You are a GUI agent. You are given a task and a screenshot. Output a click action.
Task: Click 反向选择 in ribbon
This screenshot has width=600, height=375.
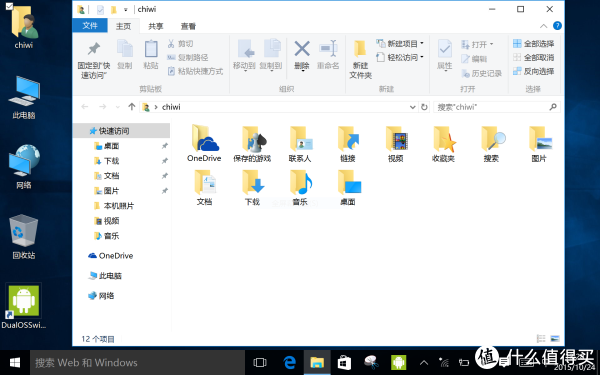[533, 71]
